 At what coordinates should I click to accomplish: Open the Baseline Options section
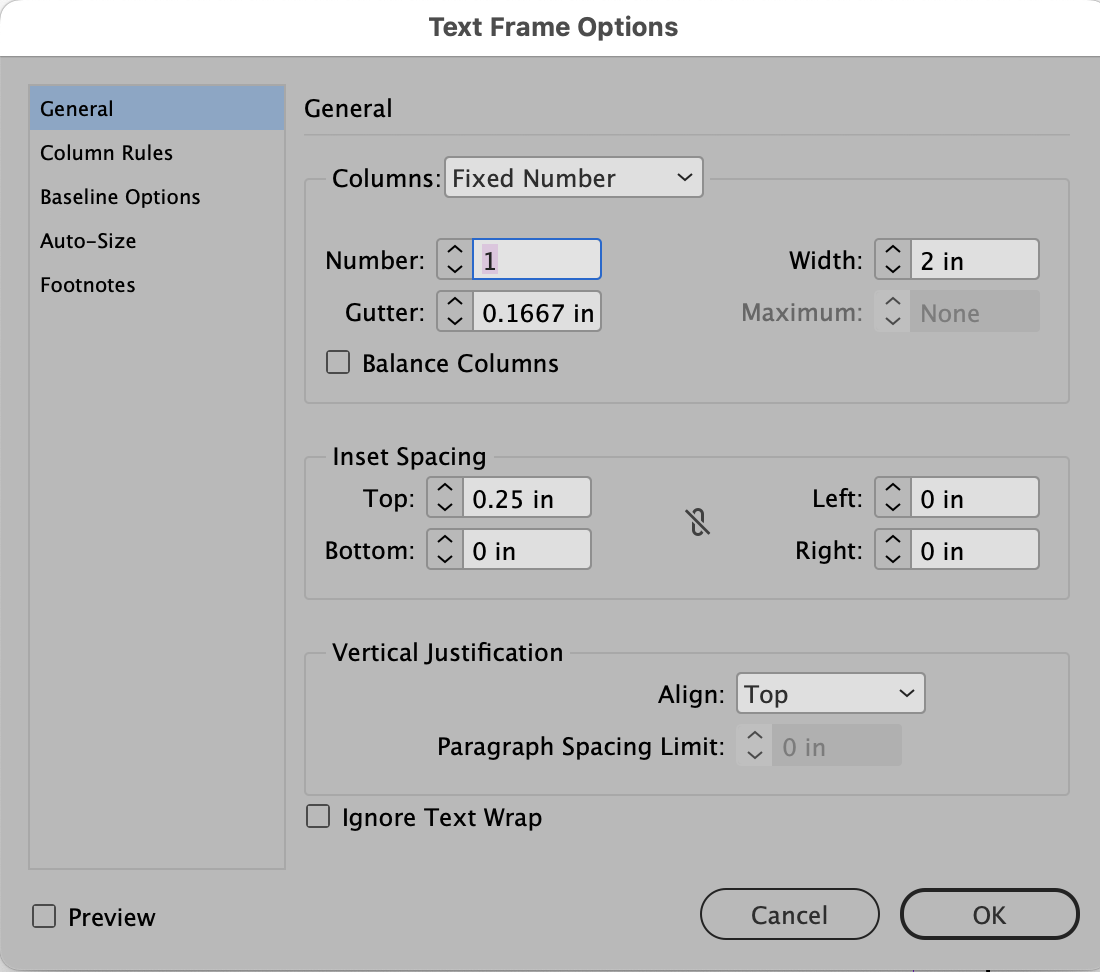120,196
